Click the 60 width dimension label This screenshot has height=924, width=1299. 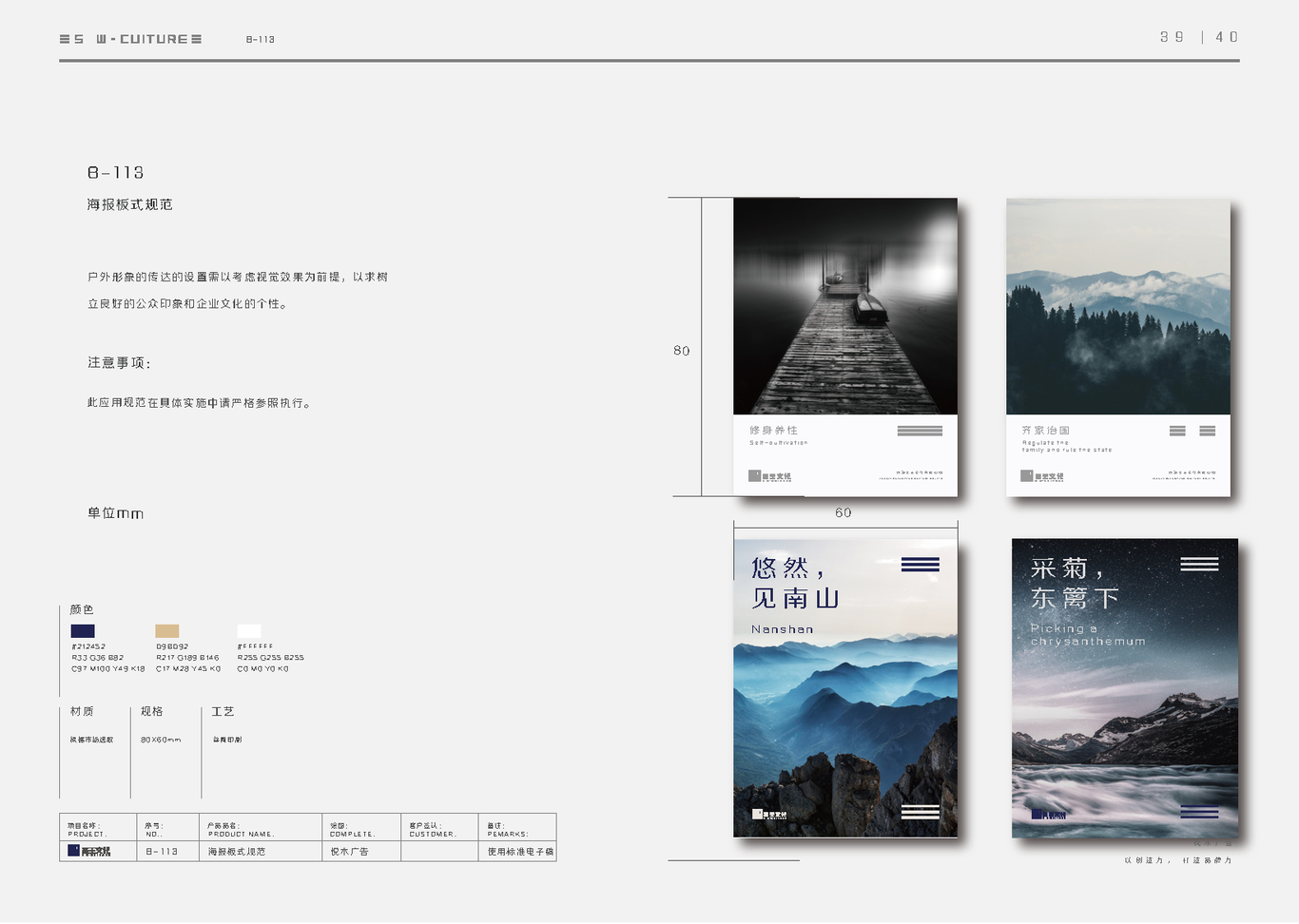[x=843, y=512]
